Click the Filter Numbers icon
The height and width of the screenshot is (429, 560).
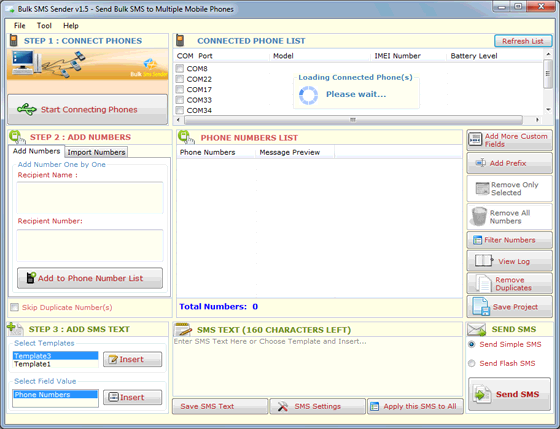click(x=478, y=240)
